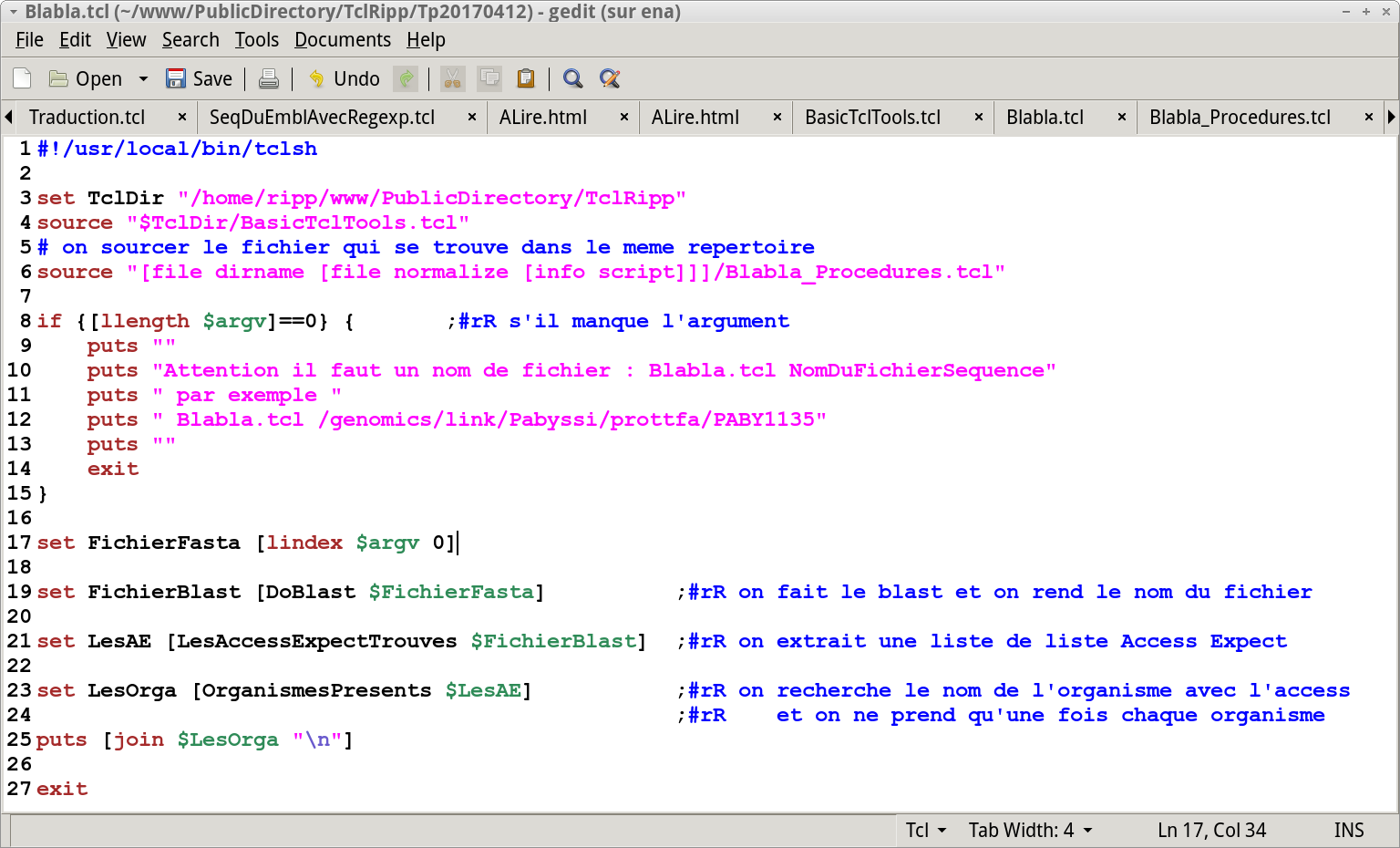
Task: Toggle the INS insert mode indicator
Action: (1349, 831)
